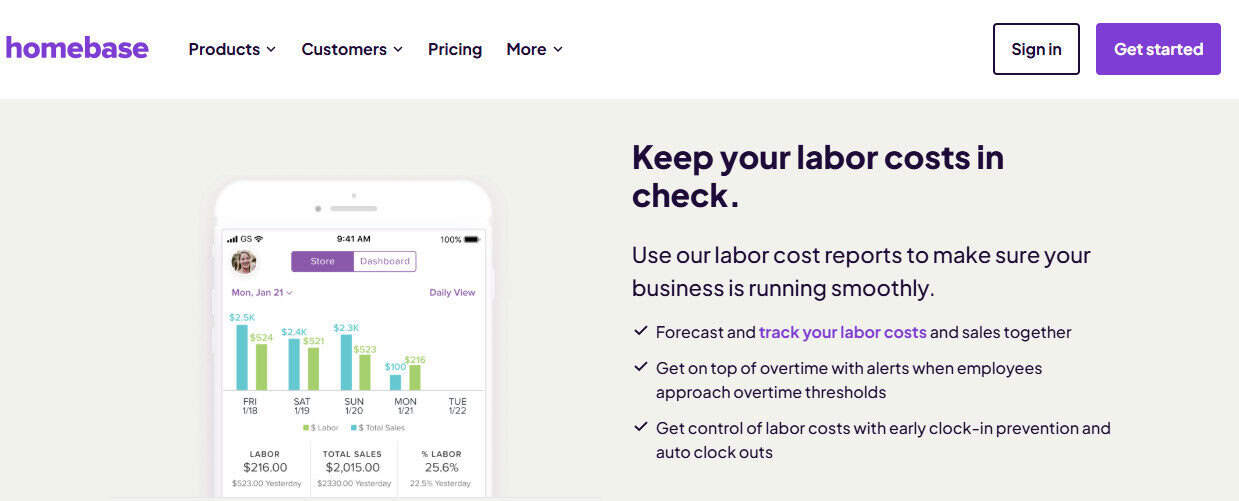Open the Mon, Jan 21 date dropdown
The width and height of the screenshot is (1239, 501).
point(262,293)
